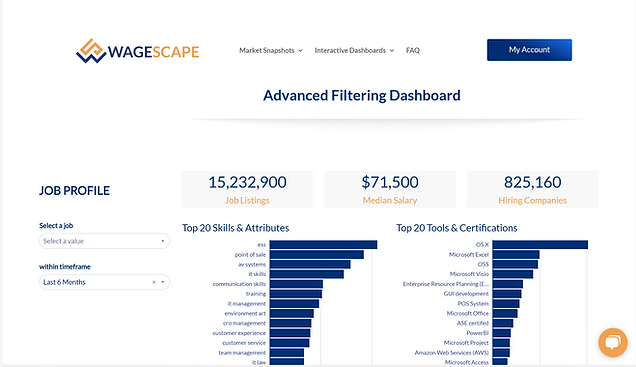Click the 'within timeframe' field label

(65, 266)
